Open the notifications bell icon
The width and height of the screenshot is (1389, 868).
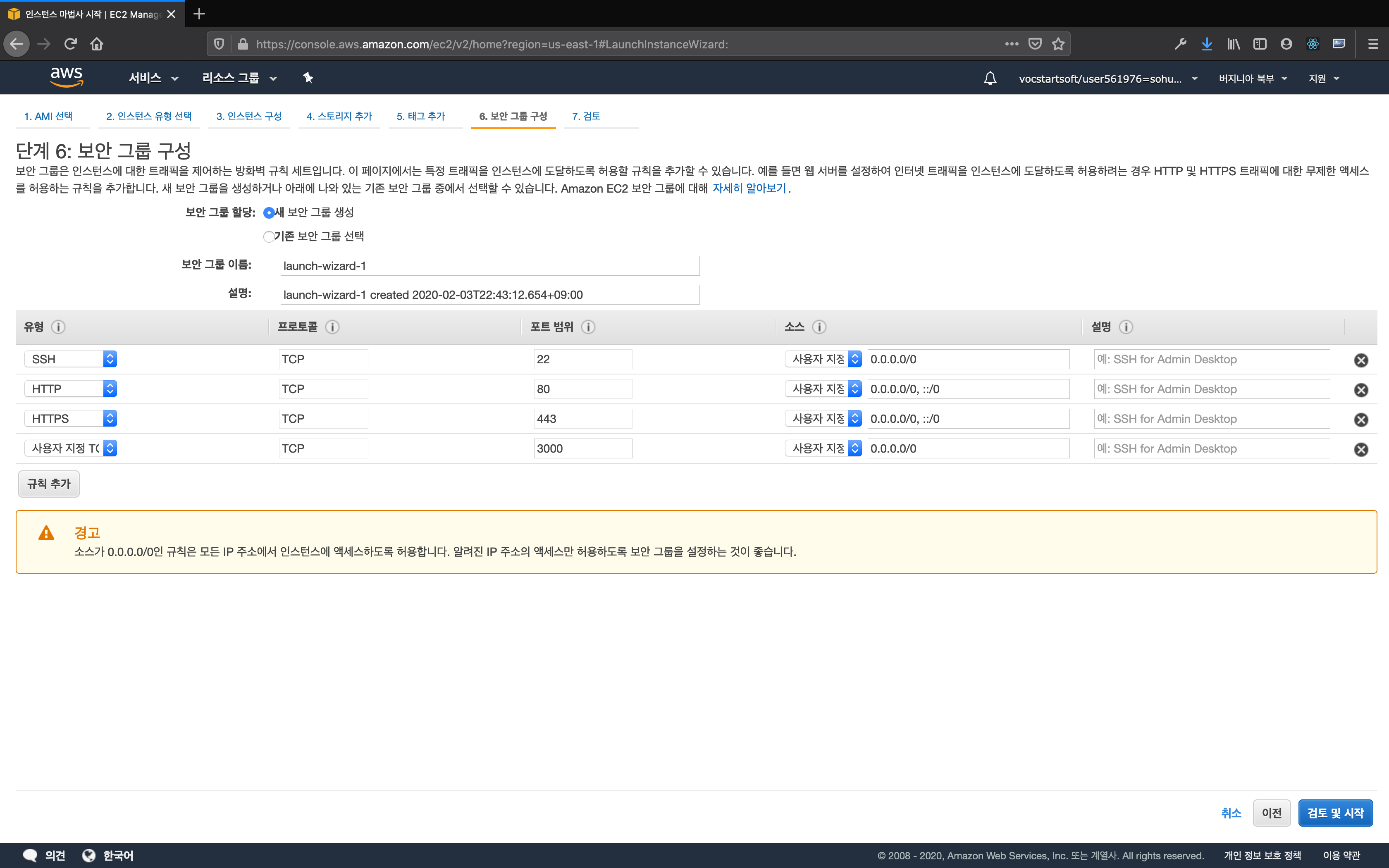click(990, 78)
